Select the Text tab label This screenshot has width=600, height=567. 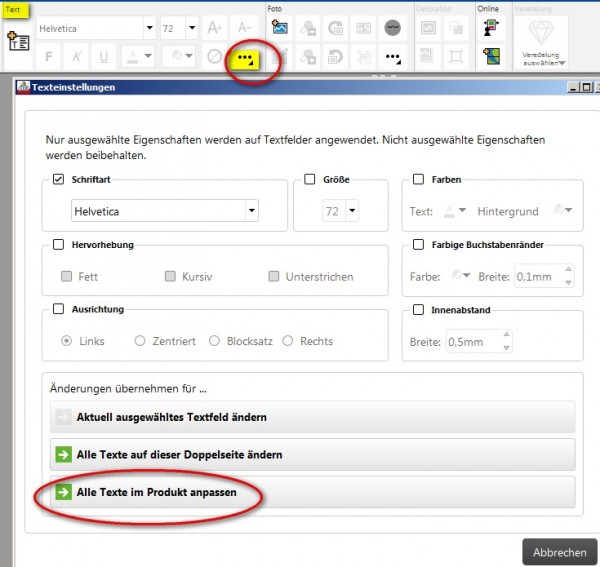(x=13, y=10)
